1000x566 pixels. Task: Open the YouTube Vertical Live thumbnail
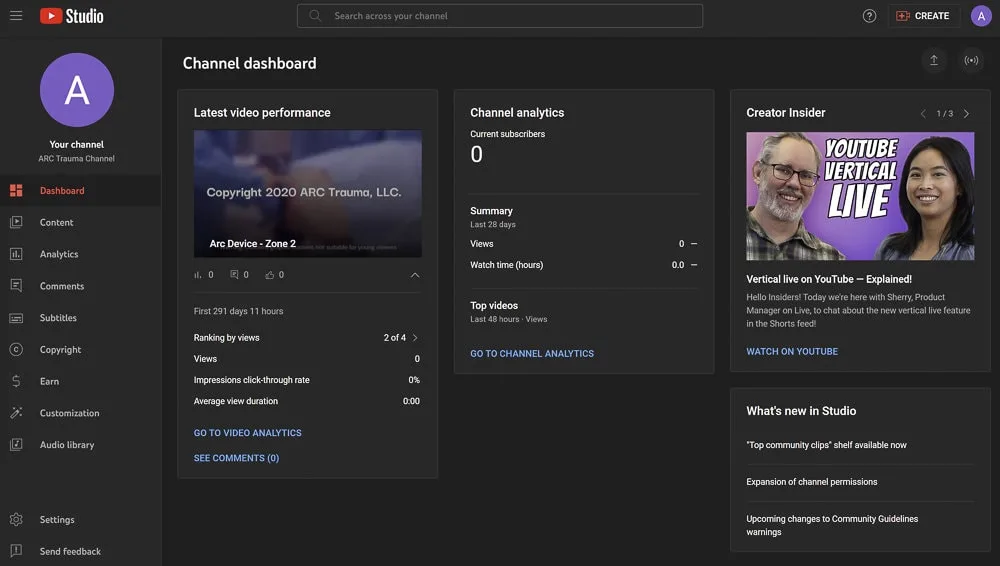point(860,196)
